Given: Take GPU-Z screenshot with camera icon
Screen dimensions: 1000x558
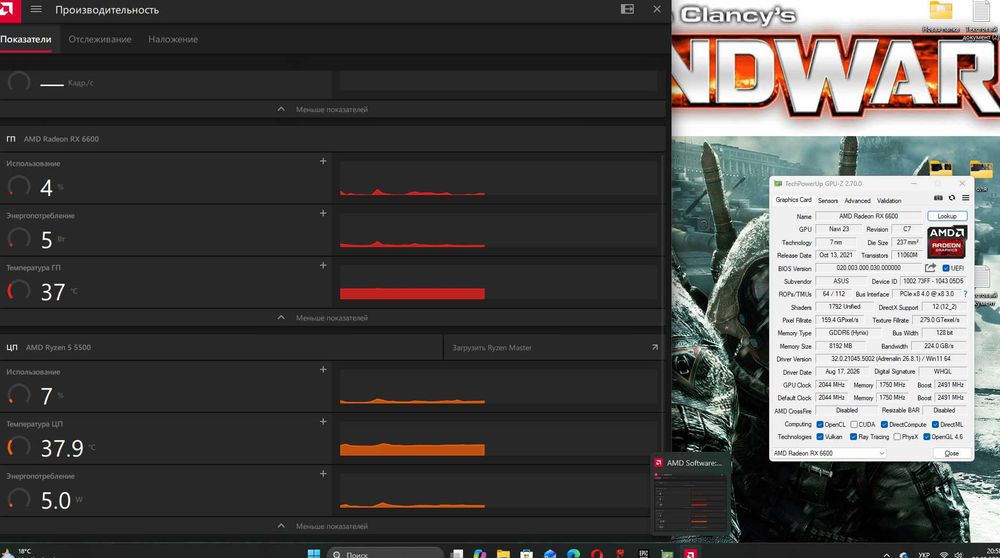Looking at the screenshot, I should pyautogui.click(x=938, y=198).
